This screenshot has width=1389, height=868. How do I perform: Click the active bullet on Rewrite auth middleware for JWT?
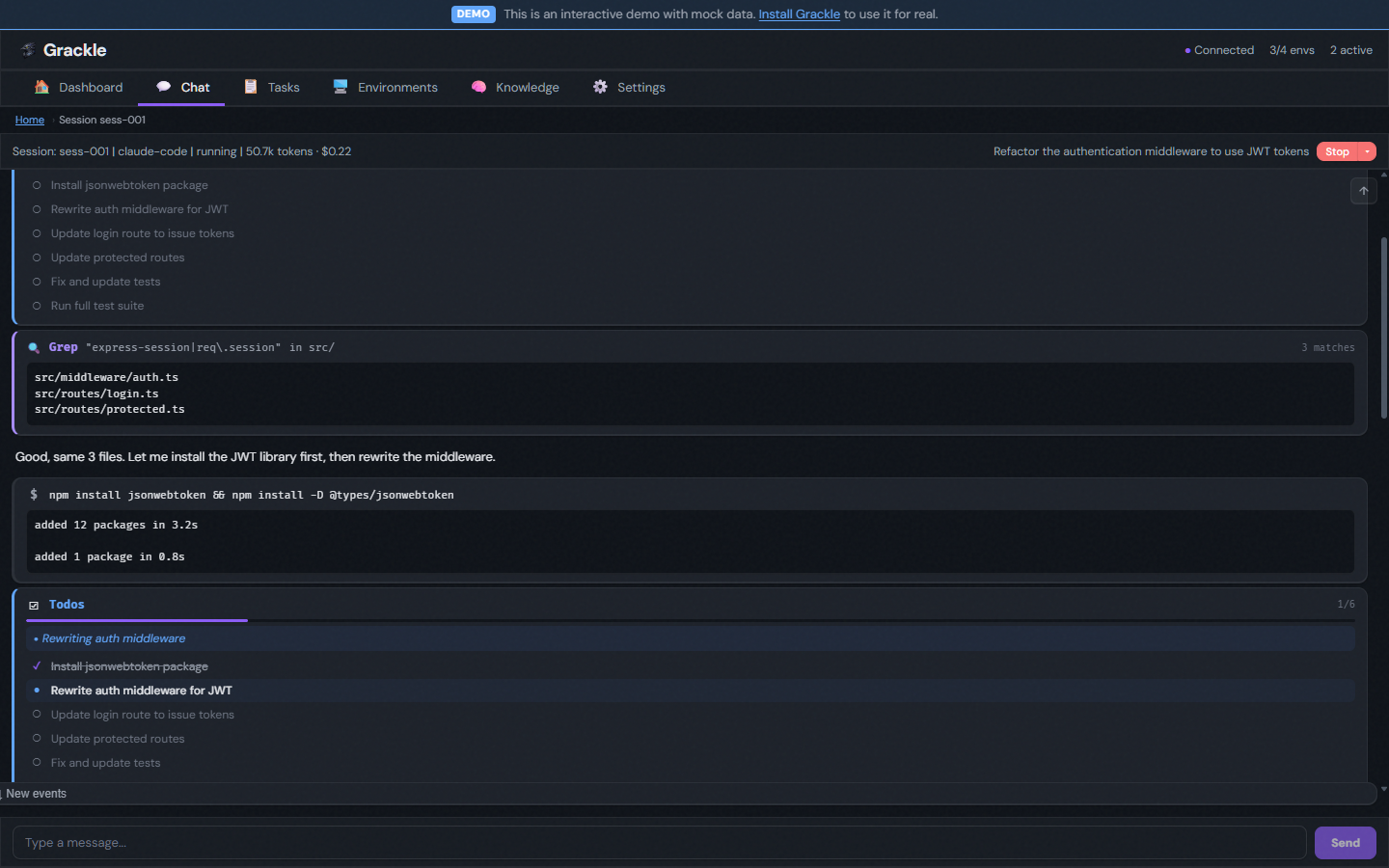(37, 691)
